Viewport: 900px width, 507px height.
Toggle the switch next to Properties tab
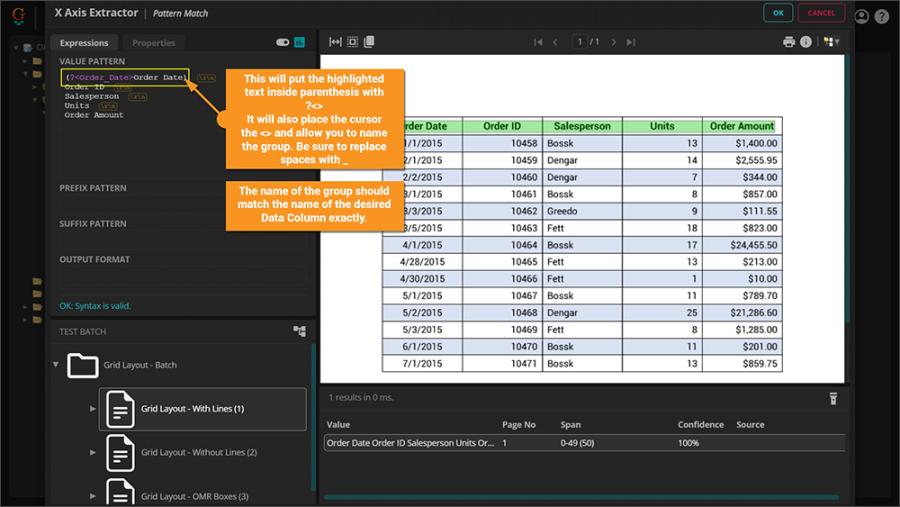(x=282, y=43)
